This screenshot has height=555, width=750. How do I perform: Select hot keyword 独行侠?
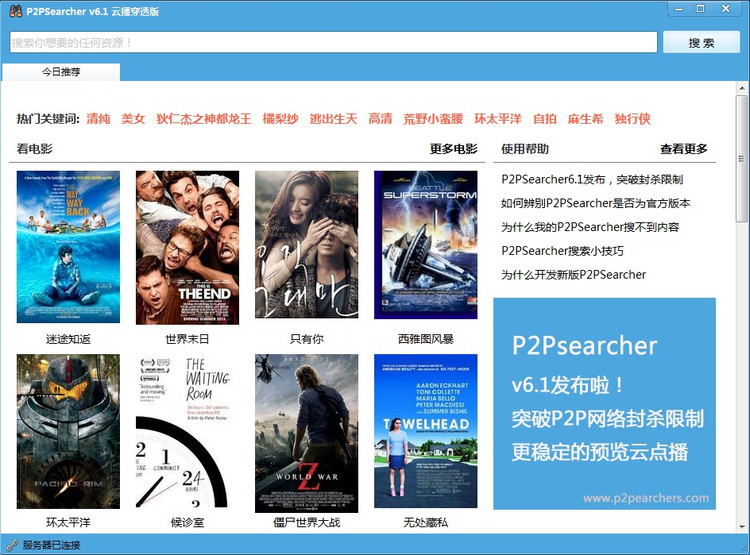point(632,119)
